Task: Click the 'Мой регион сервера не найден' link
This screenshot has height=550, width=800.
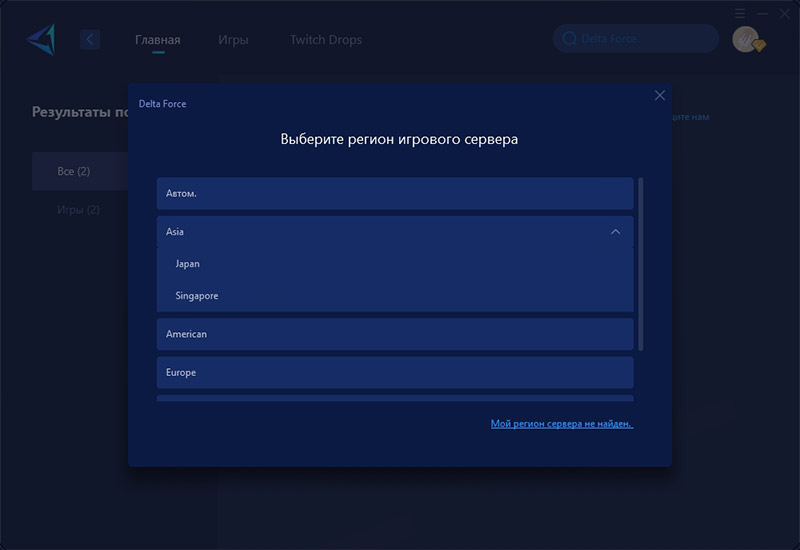Action: click(561, 424)
